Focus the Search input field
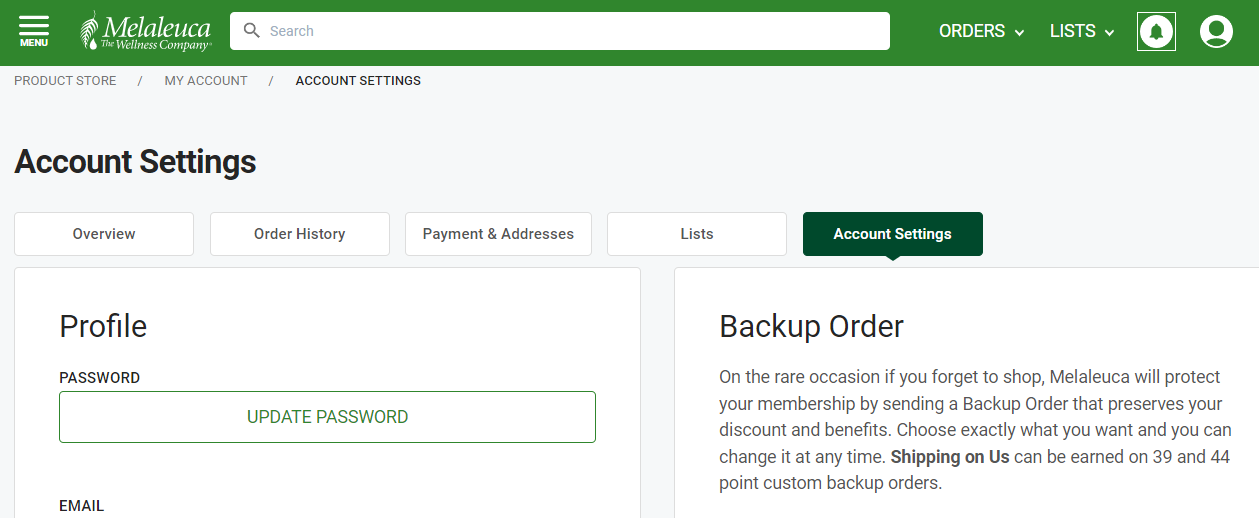Screen dimensions: 1259x518 pyautogui.click(x=560, y=31)
